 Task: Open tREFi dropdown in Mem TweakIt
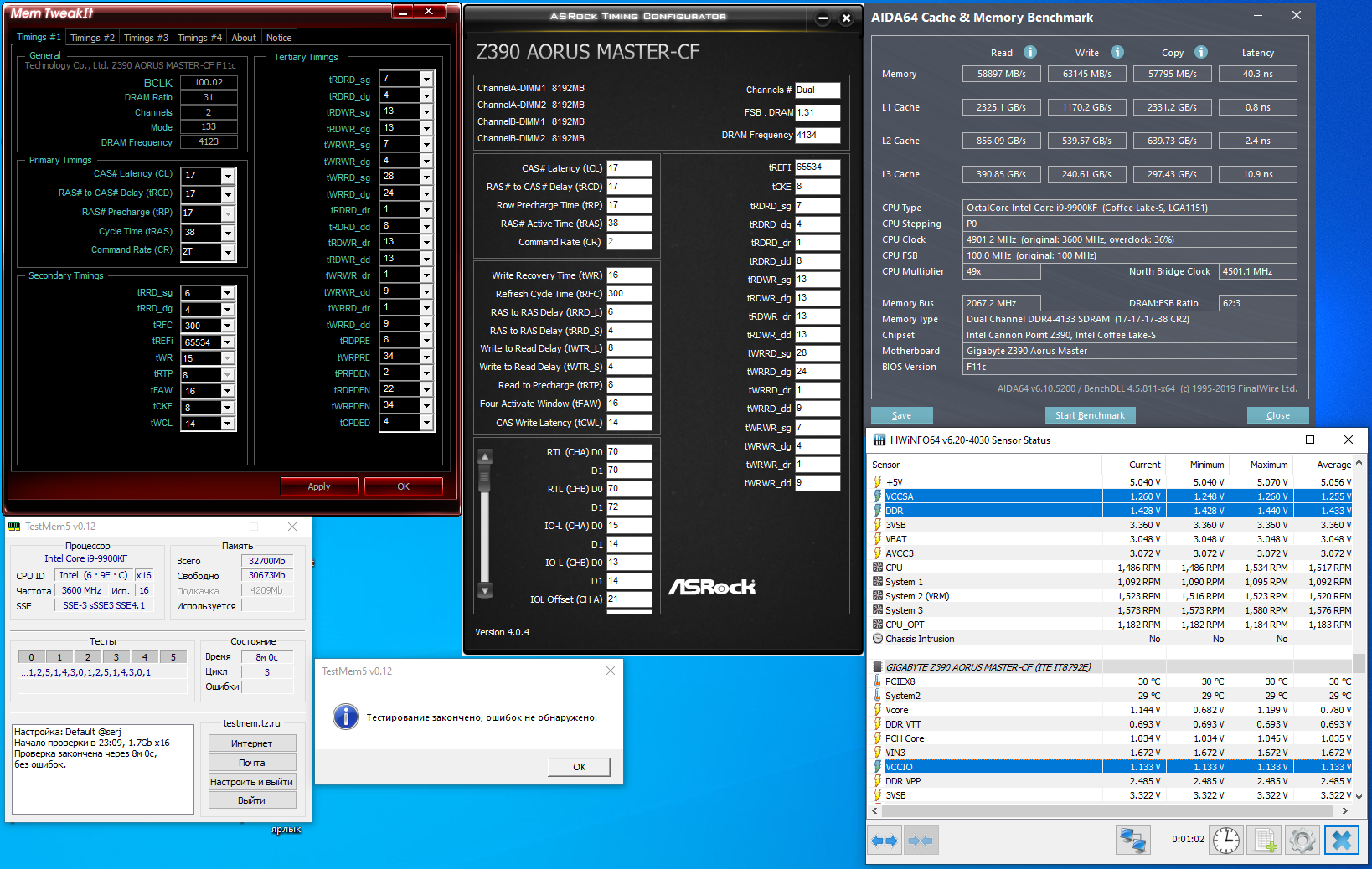(228, 342)
